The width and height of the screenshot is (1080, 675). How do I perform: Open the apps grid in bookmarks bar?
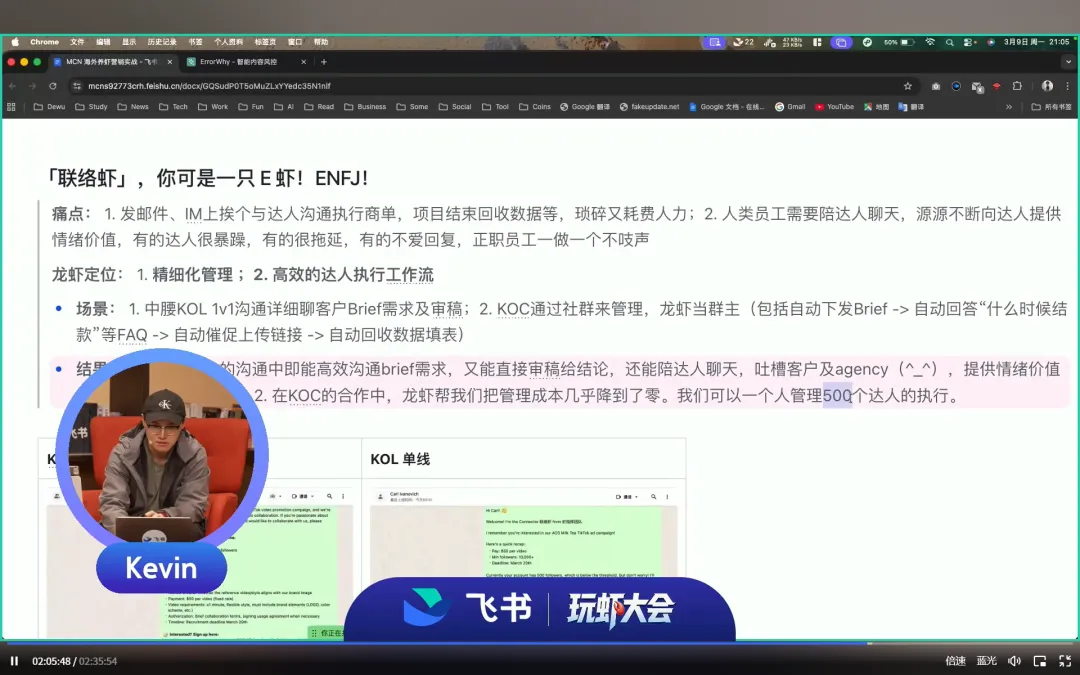[11, 107]
